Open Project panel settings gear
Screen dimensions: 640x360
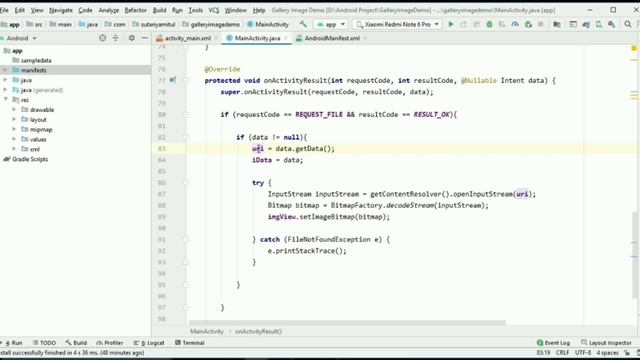coord(131,38)
